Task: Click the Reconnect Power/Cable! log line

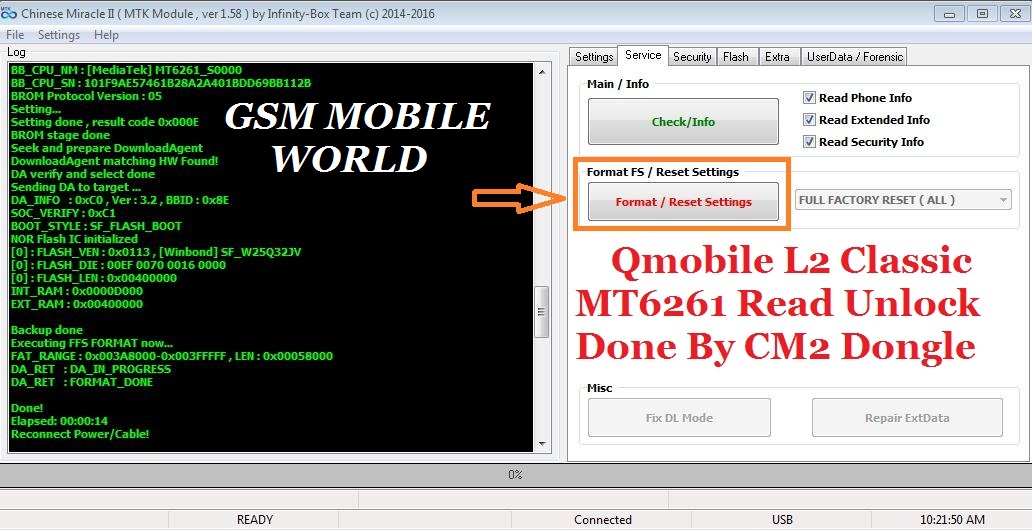Action: click(80, 435)
